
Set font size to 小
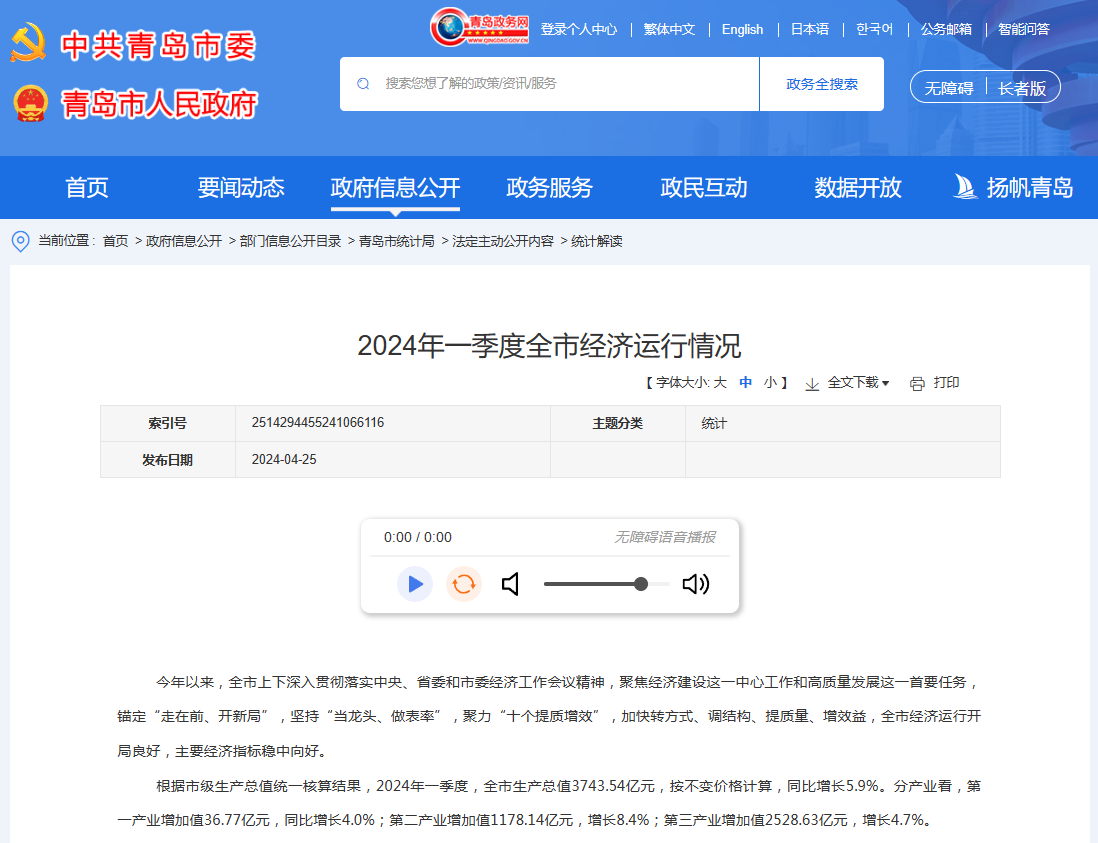click(x=770, y=382)
